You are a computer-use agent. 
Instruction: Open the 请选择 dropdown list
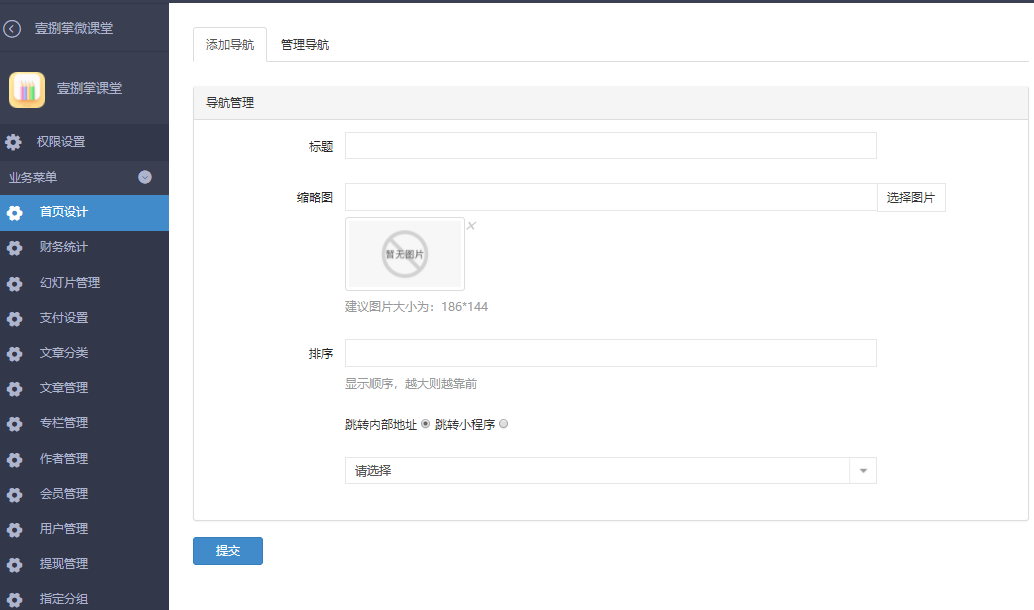click(x=611, y=470)
